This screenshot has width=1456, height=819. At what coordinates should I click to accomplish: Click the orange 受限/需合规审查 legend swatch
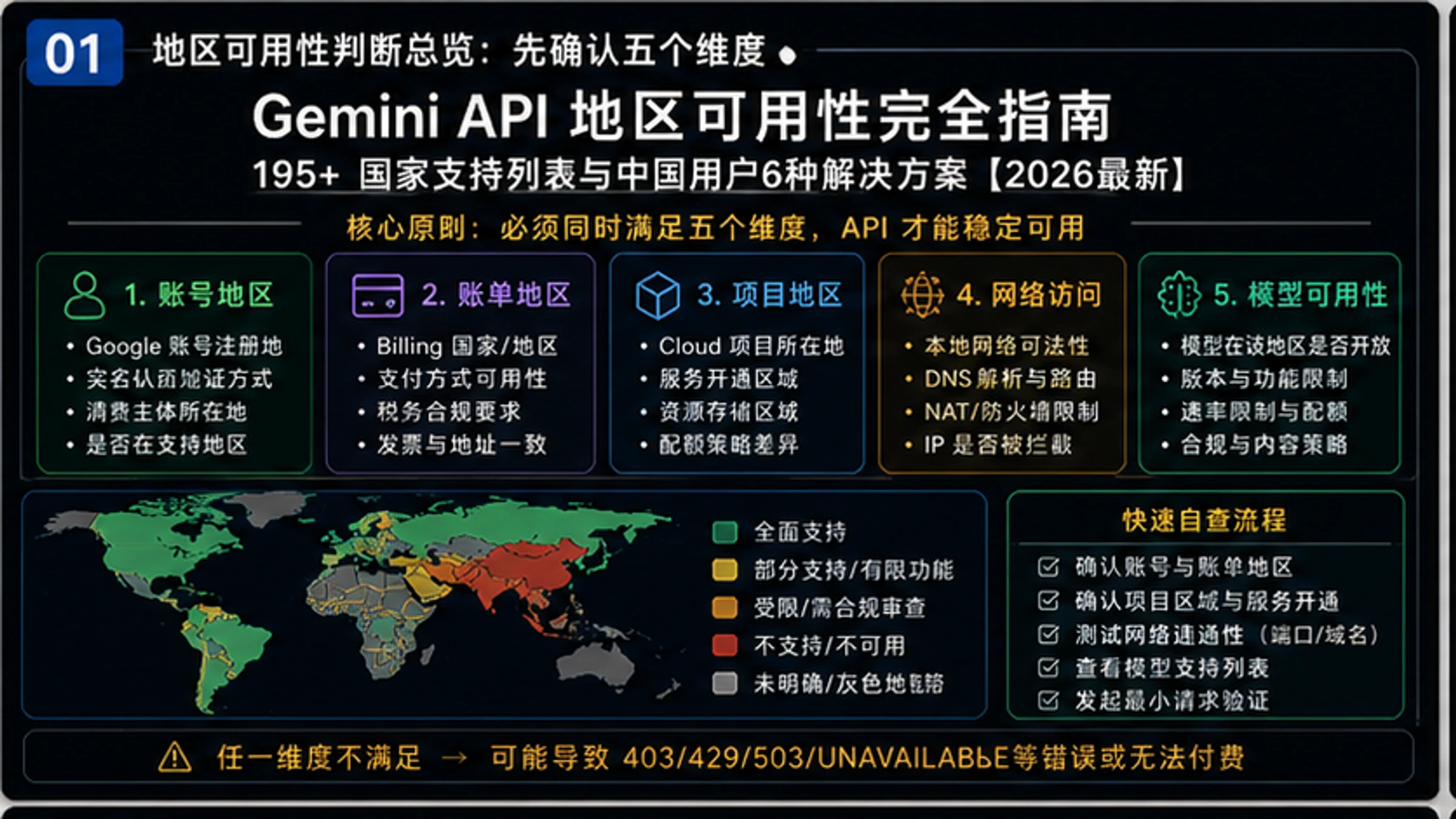point(724,607)
